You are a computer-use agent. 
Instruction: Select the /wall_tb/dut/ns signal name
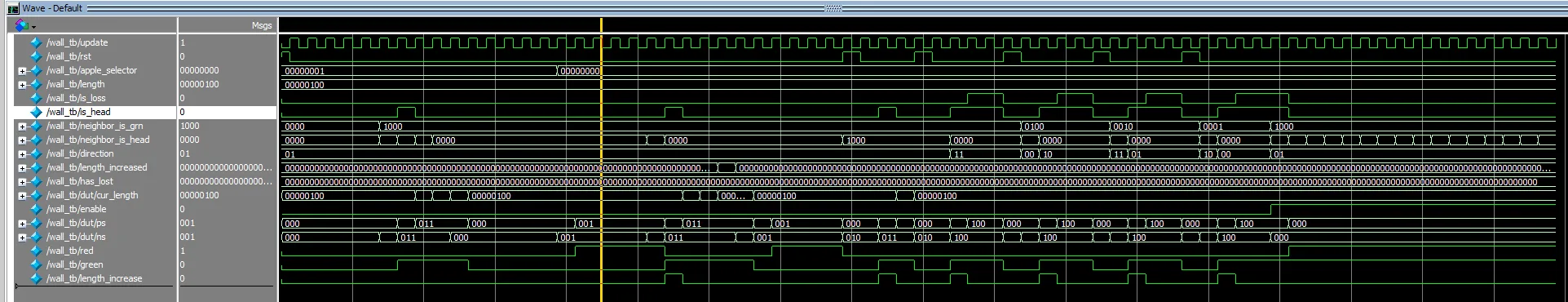(76, 237)
